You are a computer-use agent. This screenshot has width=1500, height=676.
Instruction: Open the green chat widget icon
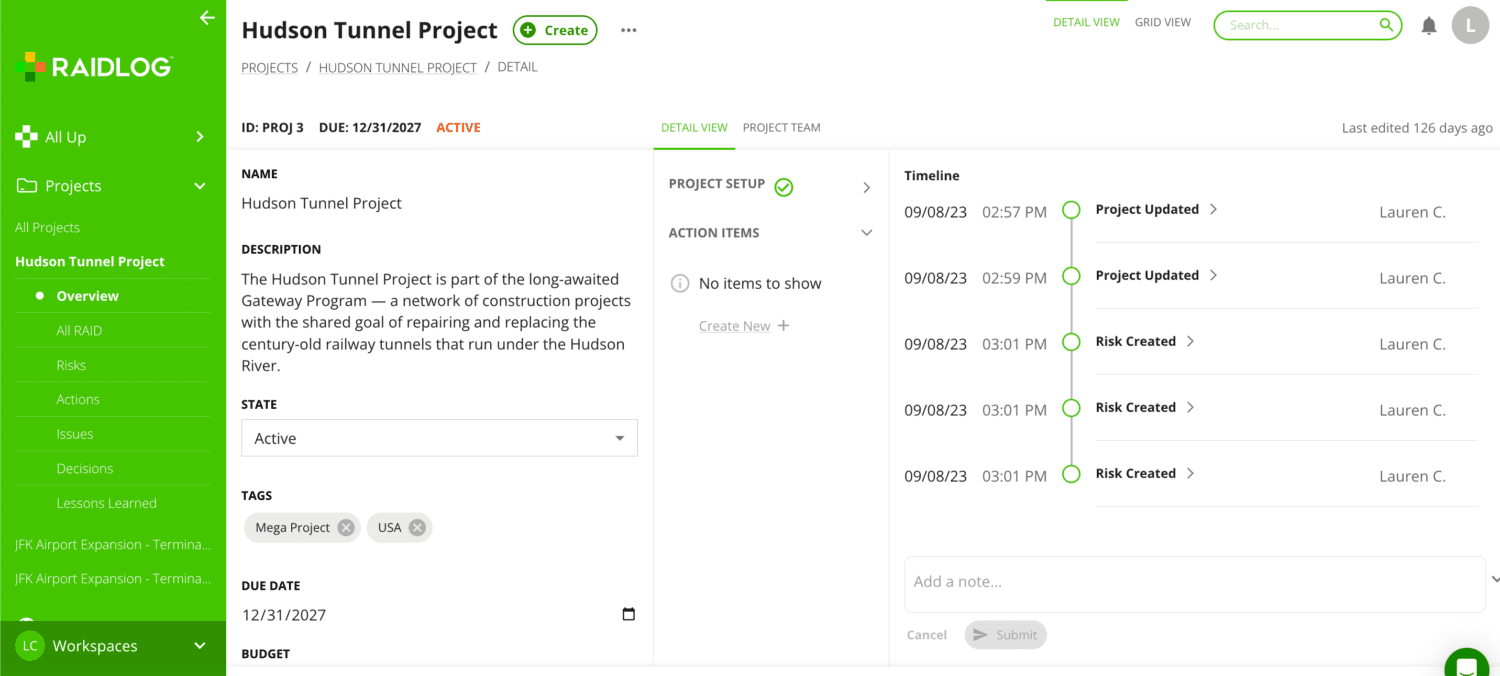pyautogui.click(x=1466, y=667)
